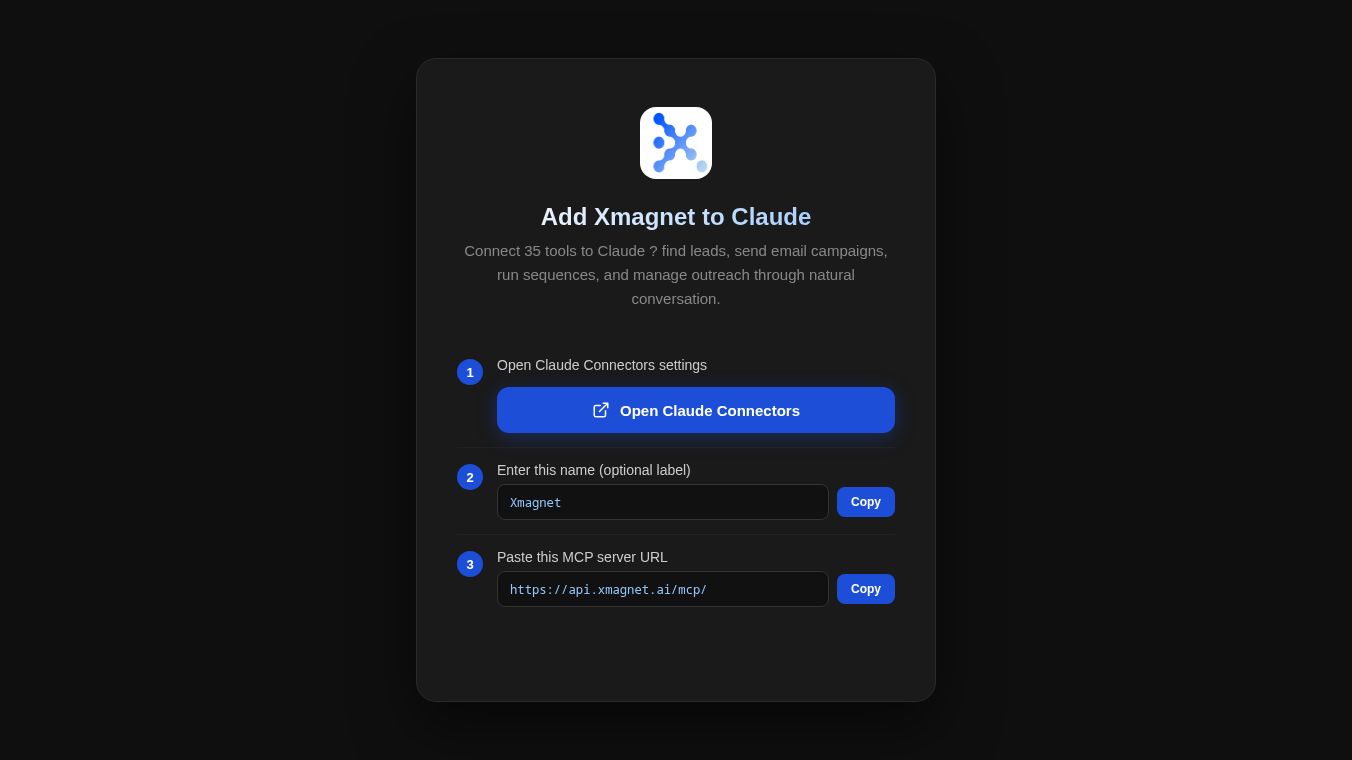Click the 'Connect 35 tools to Claude' description

(676, 275)
